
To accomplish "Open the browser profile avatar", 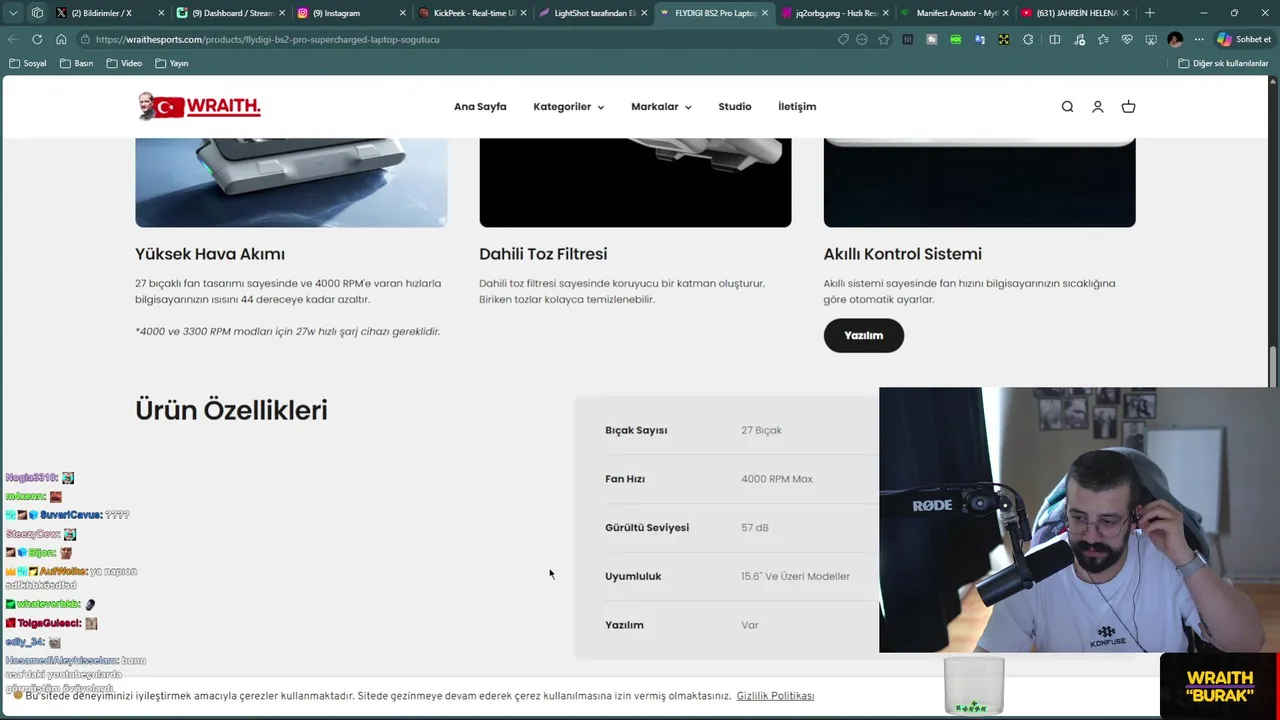I will pyautogui.click(x=1175, y=39).
